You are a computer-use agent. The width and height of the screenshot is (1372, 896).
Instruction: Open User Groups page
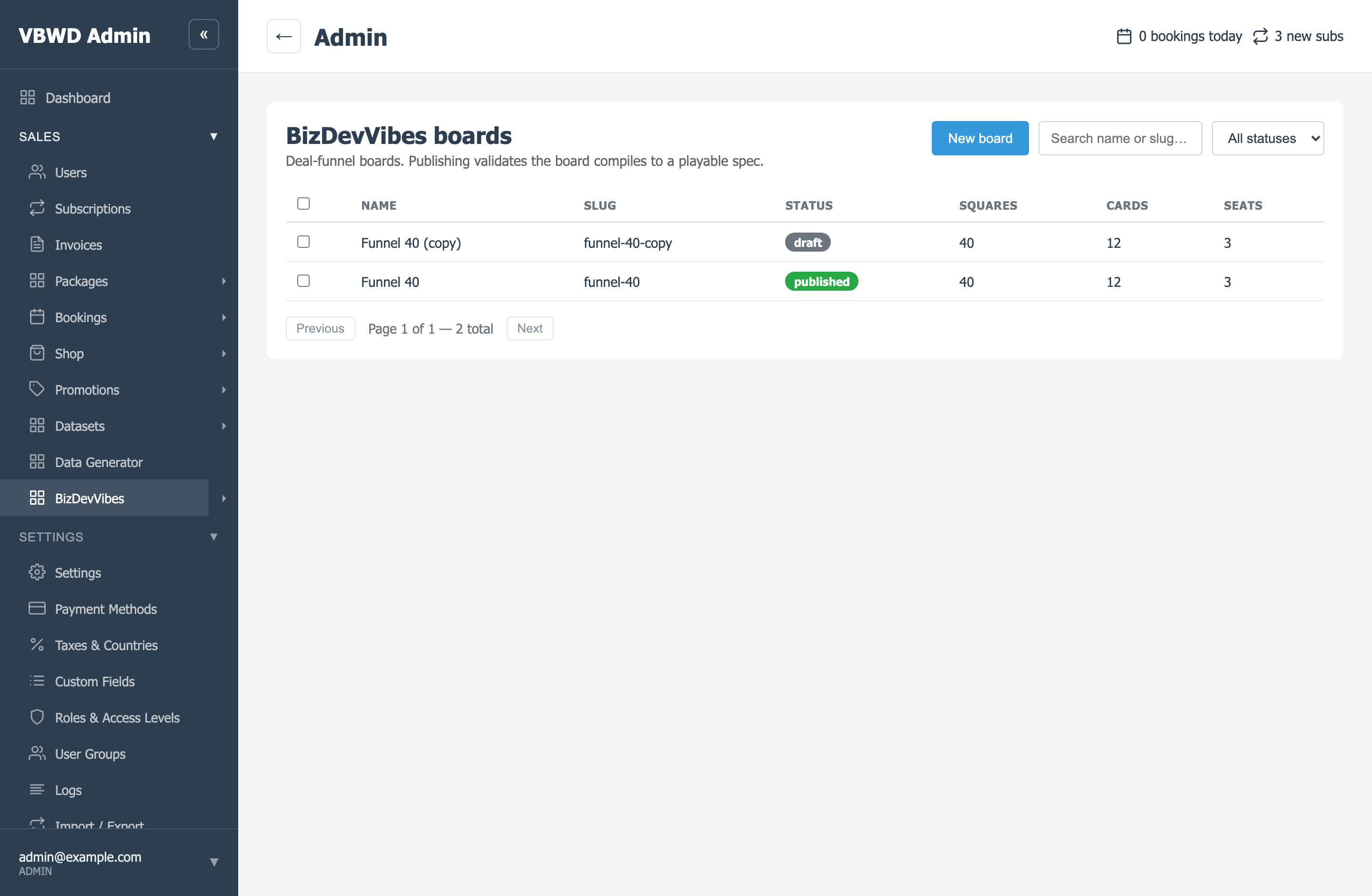(x=90, y=754)
